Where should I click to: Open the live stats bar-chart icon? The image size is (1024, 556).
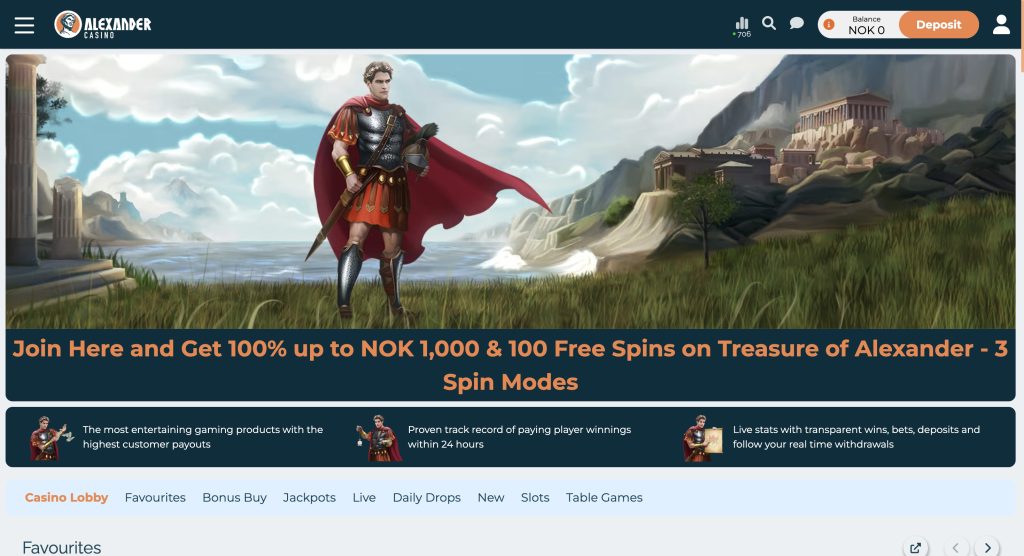pyautogui.click(x=742, y=26)
